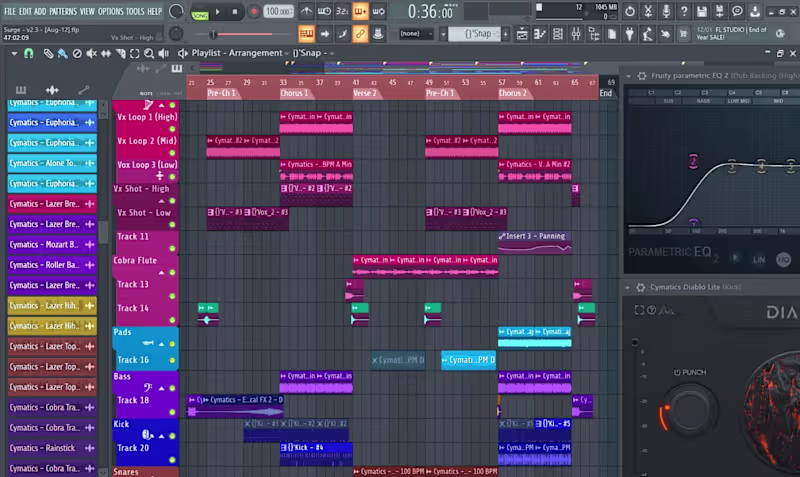Save project with floppy disk icon
The height and width of the screenshot is (477, 800).
click(702, 11)
